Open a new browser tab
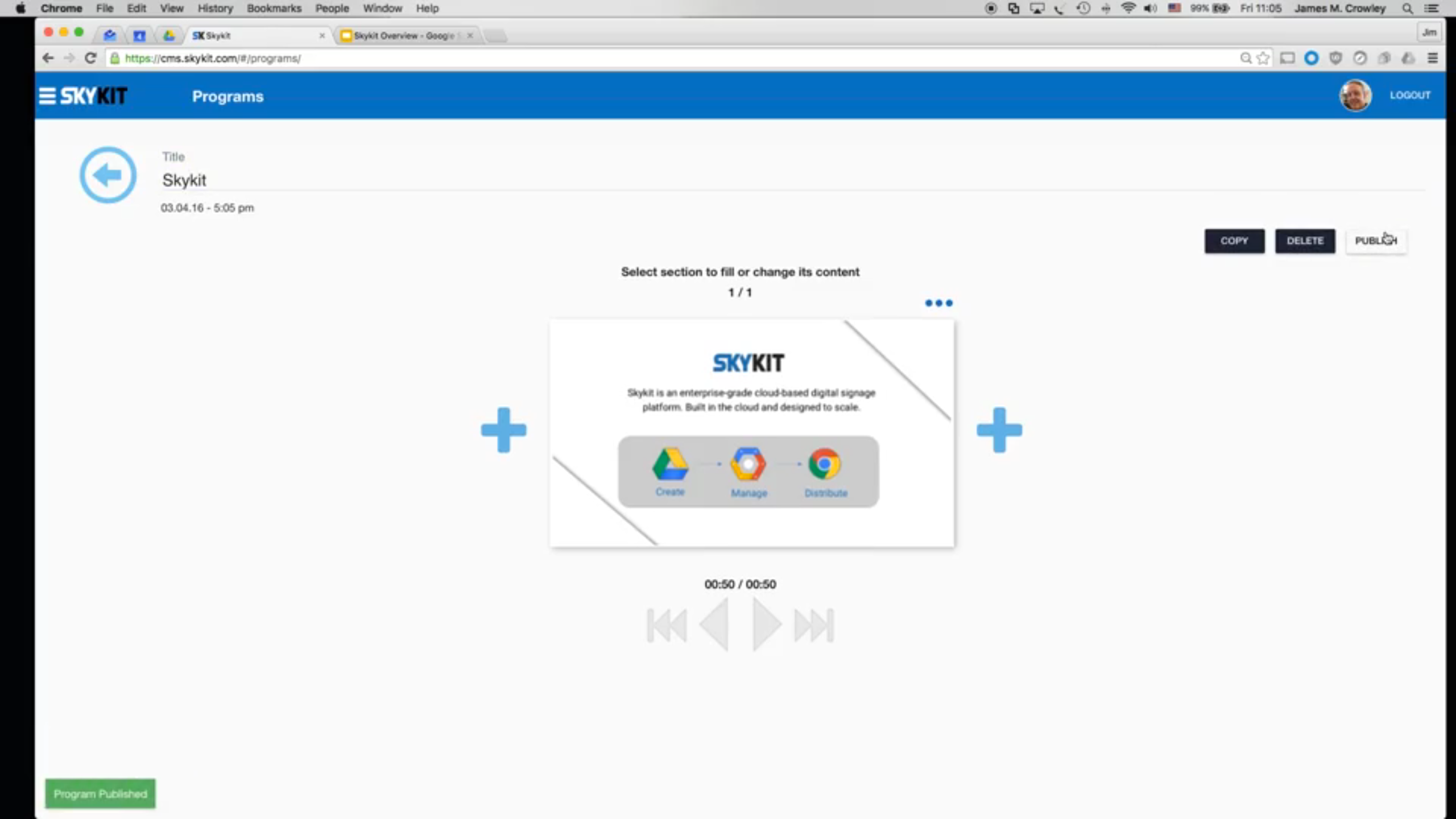 click(495, 36)
